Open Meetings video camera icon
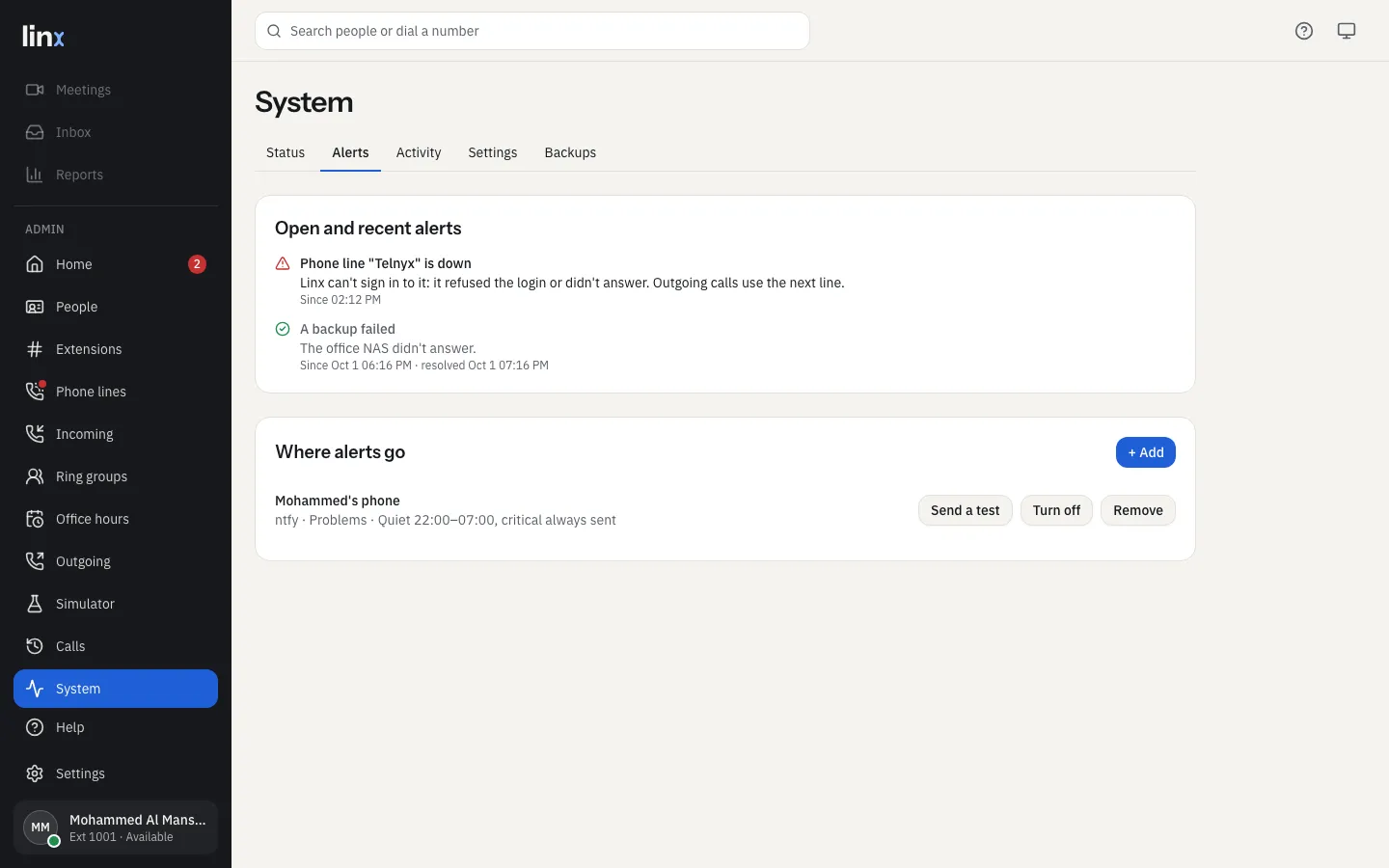The height and width of the screenshot is (868, 1389). click(35, 90)
